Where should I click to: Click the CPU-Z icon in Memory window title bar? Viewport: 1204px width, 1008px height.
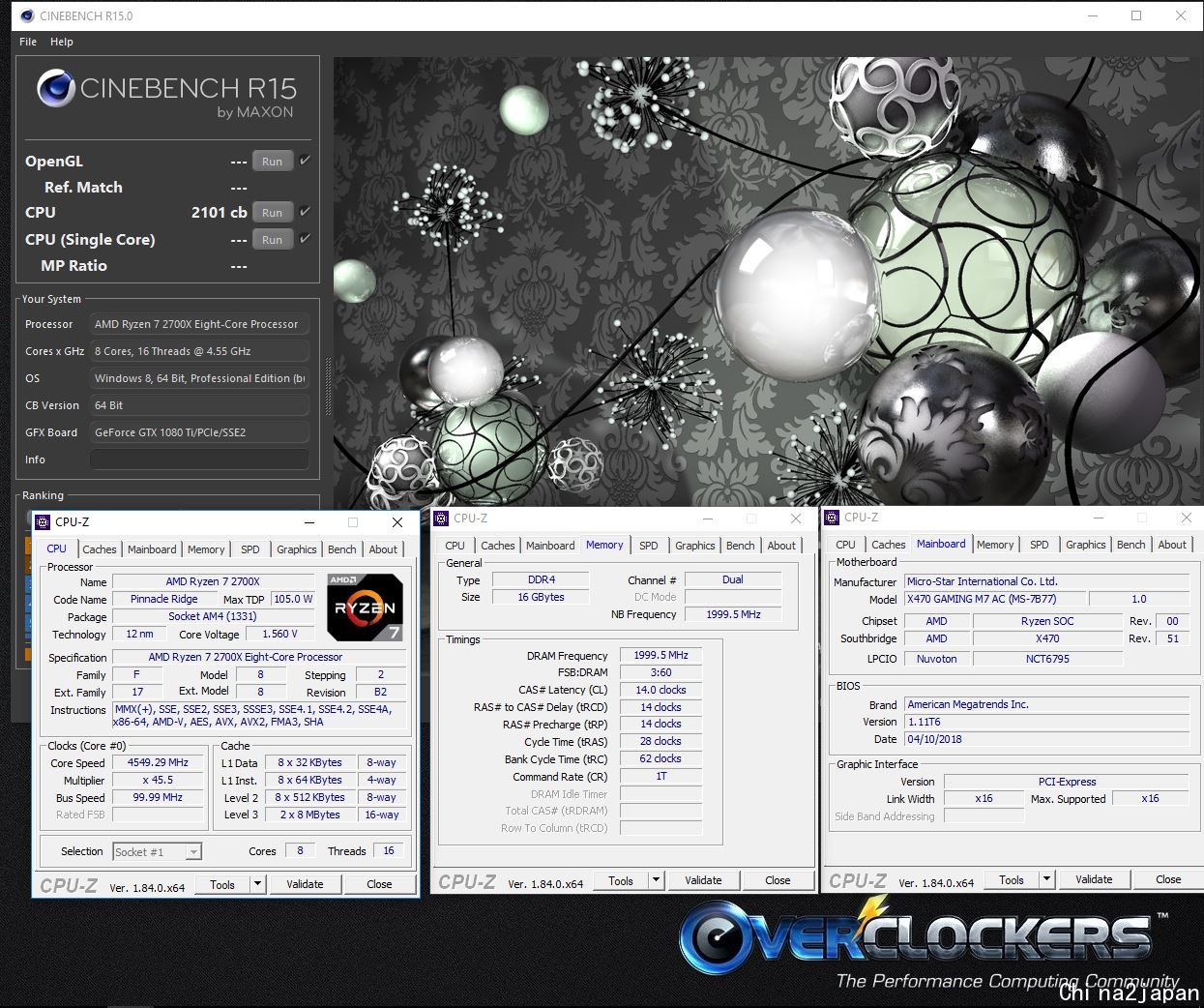pos(441,518)
